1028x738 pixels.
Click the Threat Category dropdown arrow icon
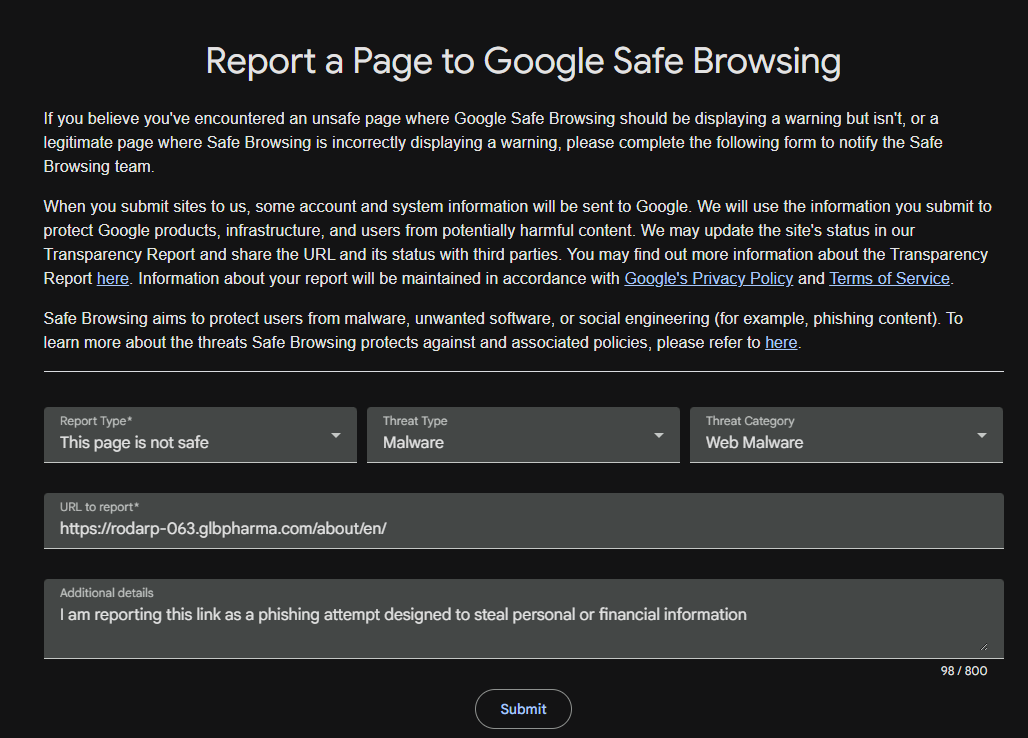tap(981, 435)
